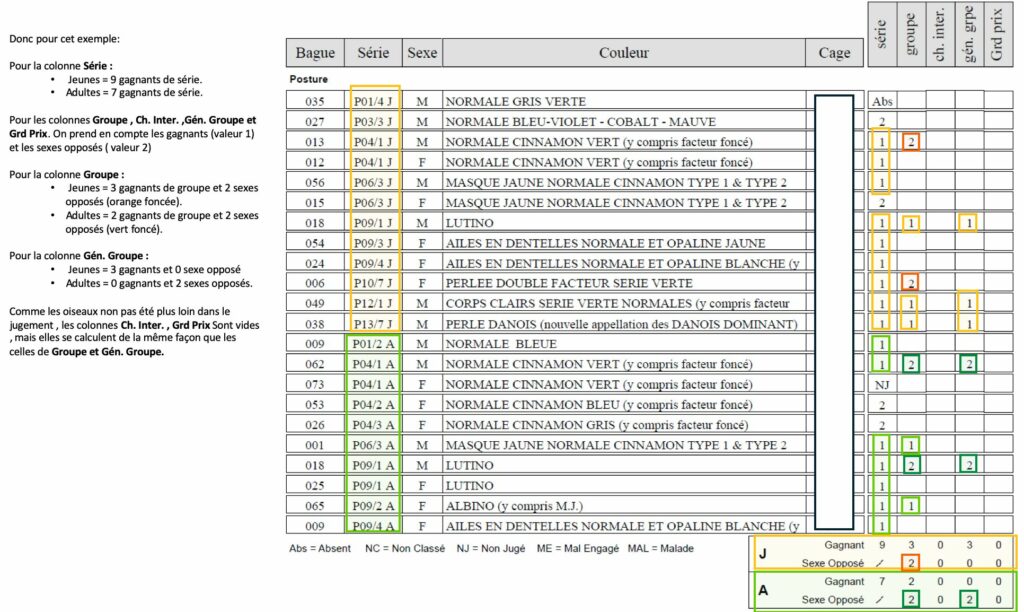The image size is (1024, 612).
Task: Click the Bague column header
Action: [x=315, y=53]
